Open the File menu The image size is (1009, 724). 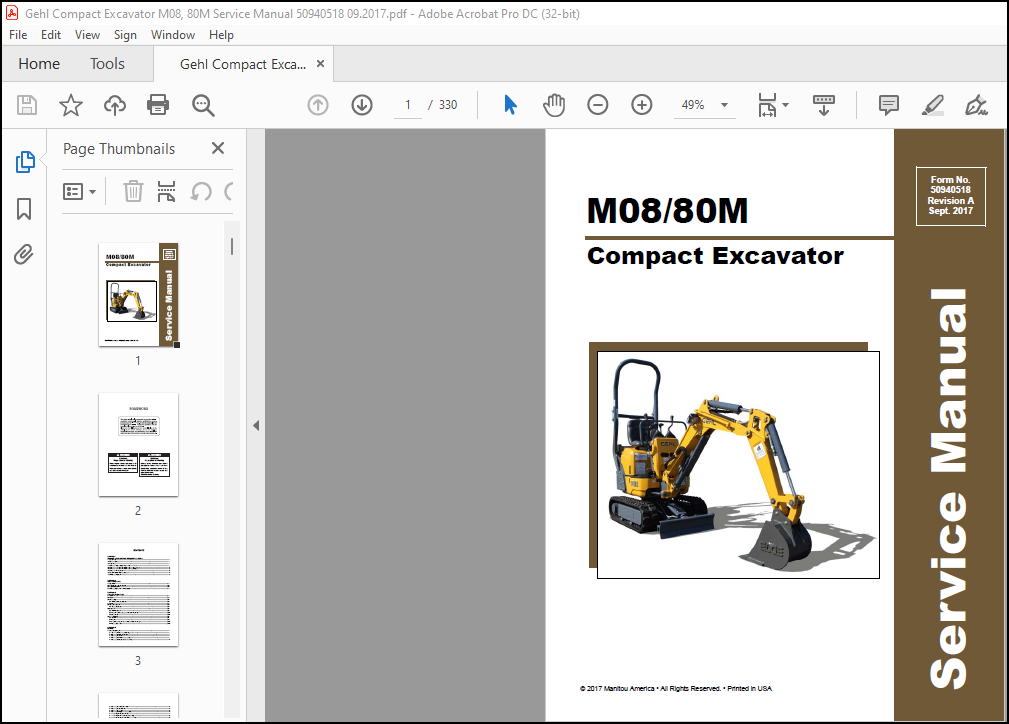click(x=18, y=35)
